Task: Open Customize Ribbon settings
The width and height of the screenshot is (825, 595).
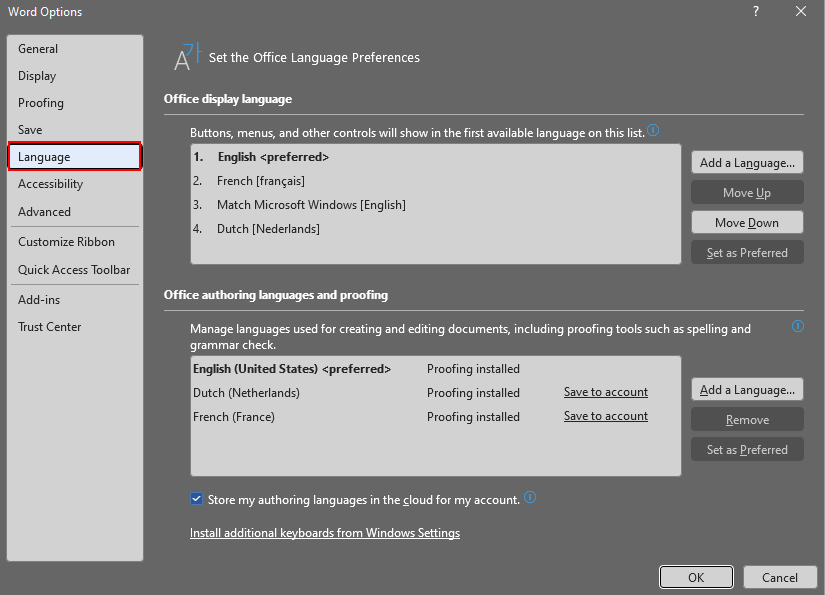Action: (75, 241)
